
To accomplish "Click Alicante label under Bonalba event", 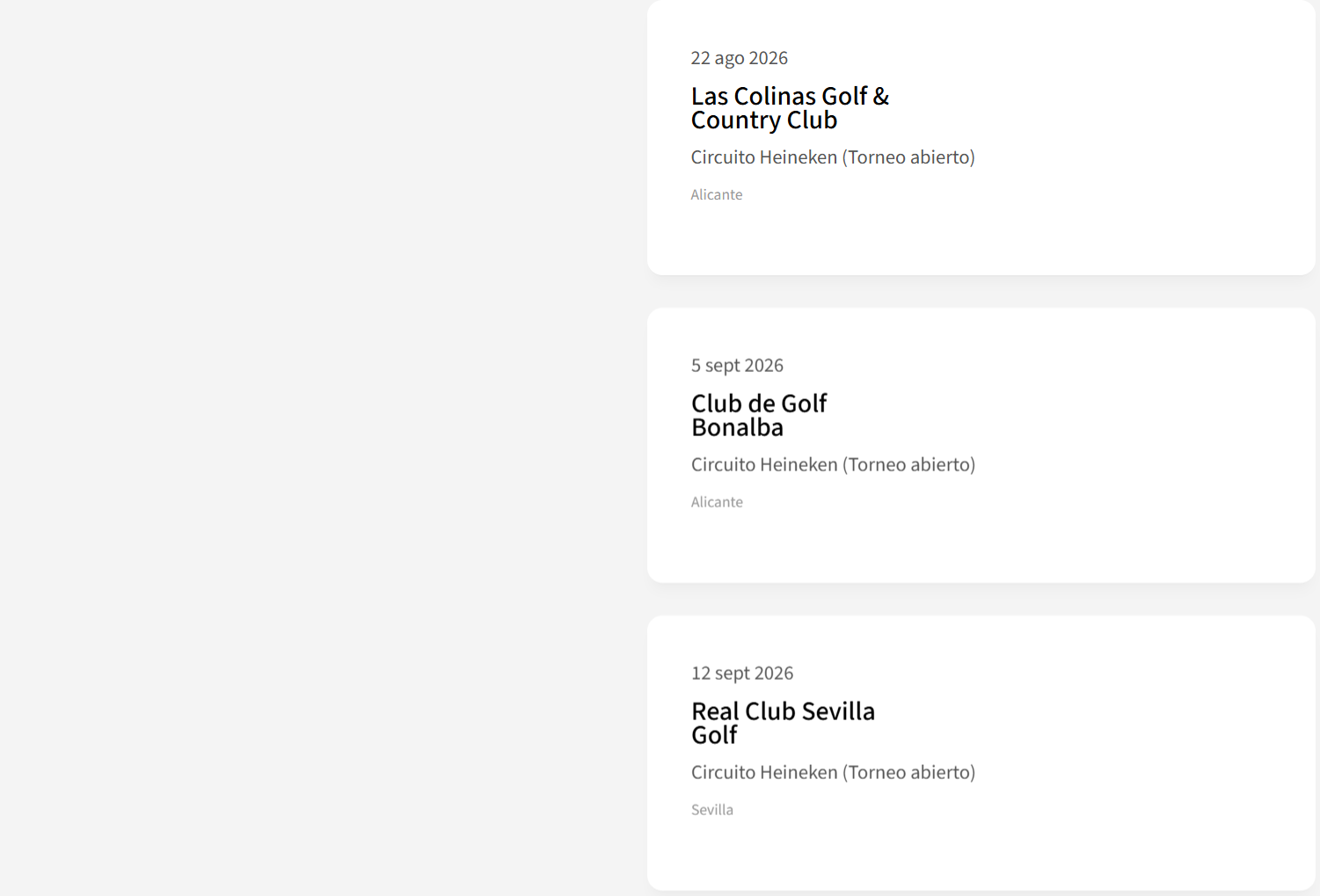I will pos(716,502).
